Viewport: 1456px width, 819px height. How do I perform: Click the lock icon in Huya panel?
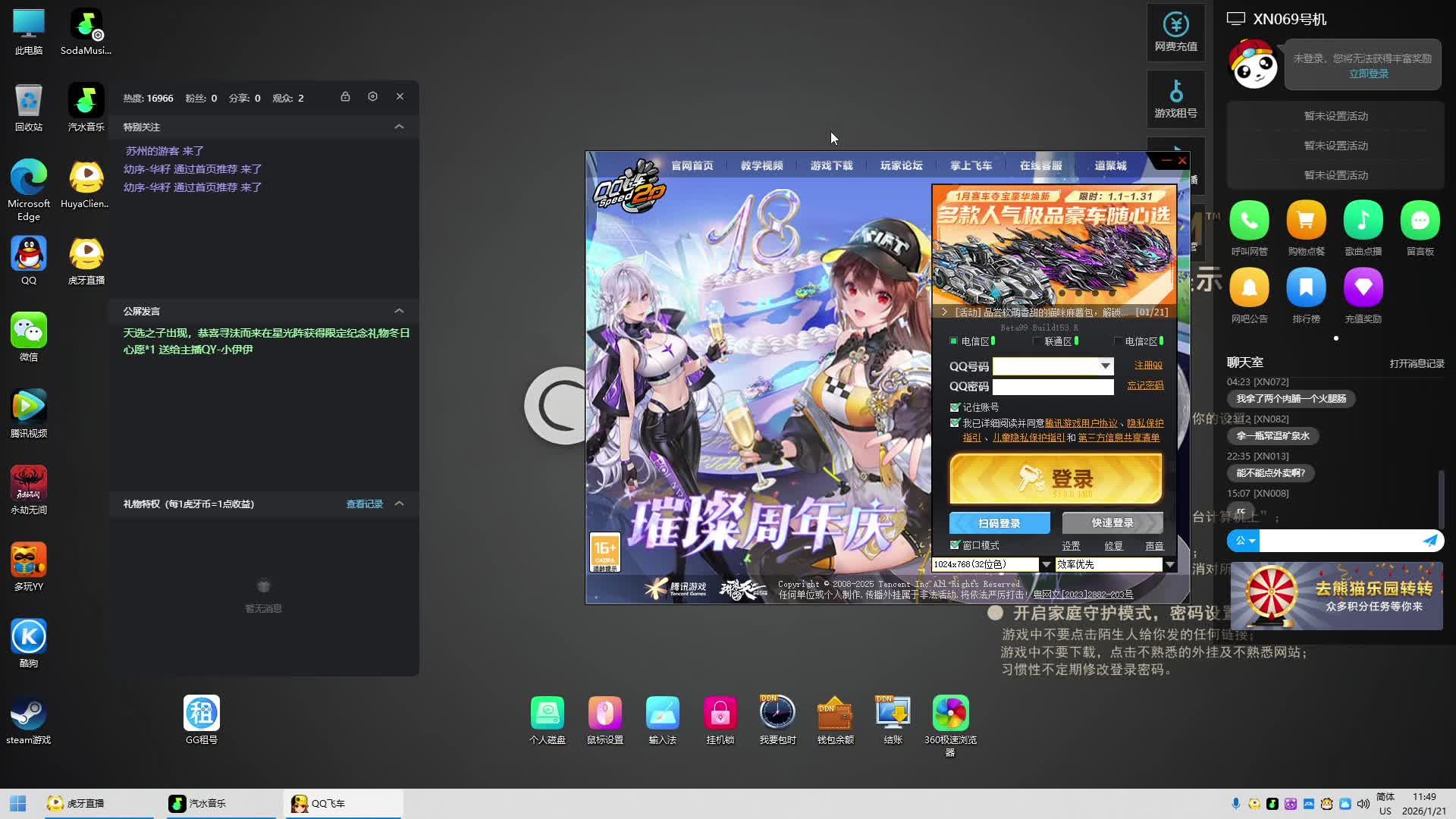[x=345, y=97]
